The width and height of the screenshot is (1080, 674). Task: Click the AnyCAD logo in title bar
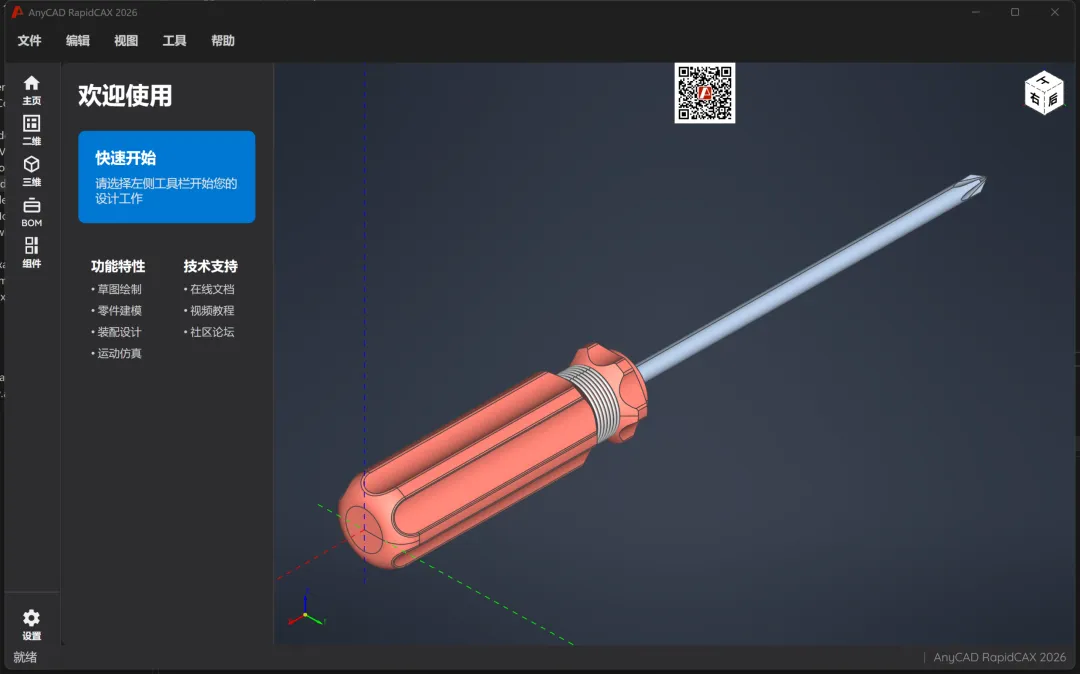point(17,12)
